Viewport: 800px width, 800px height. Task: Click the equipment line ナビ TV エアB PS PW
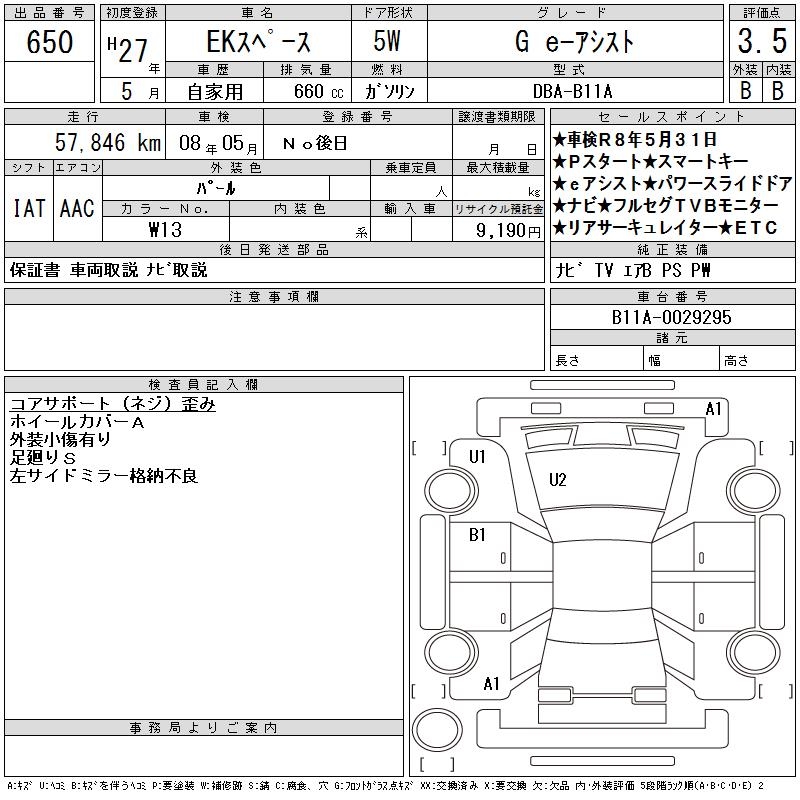pos(633,270)
